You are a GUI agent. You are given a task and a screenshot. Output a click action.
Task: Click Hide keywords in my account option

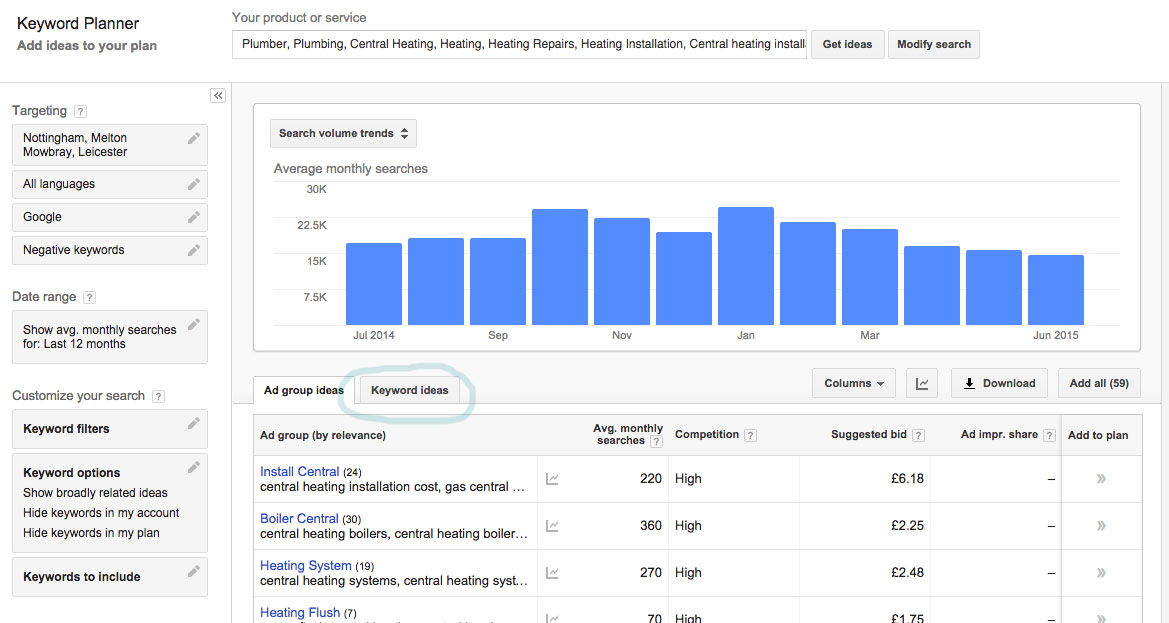click(x=101, y=513)
